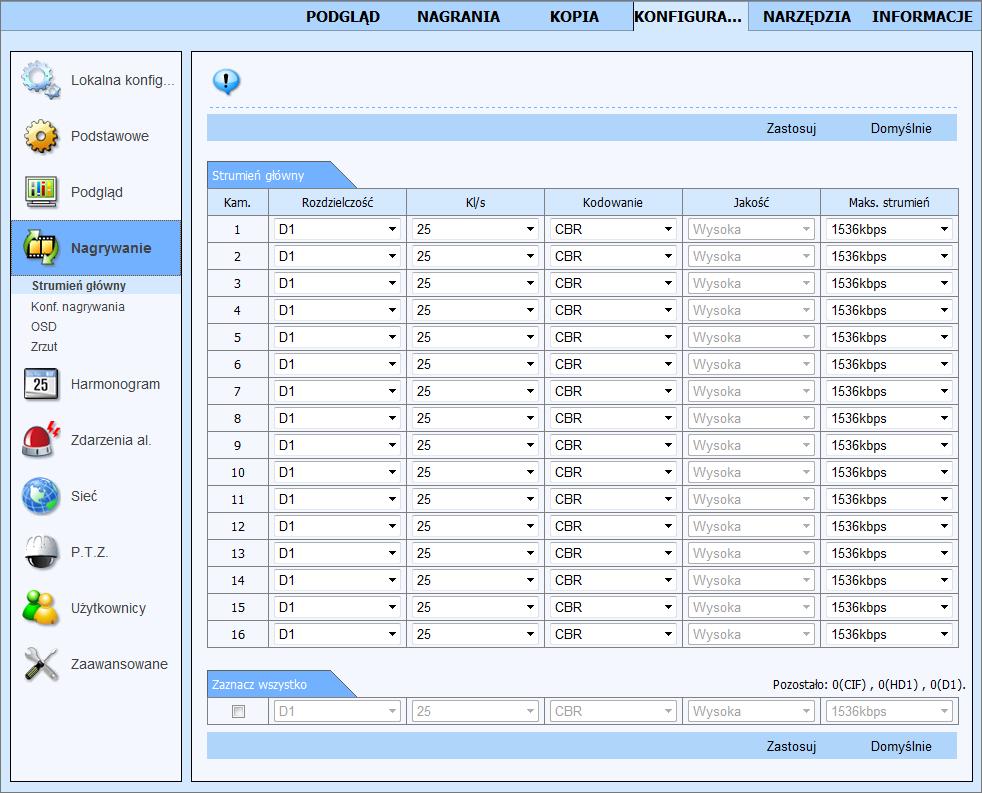Image resolution: width=982 pixels, height=793 pixels.
Task: Click camera number 10 cell
Action: click(x=237, y=472)
